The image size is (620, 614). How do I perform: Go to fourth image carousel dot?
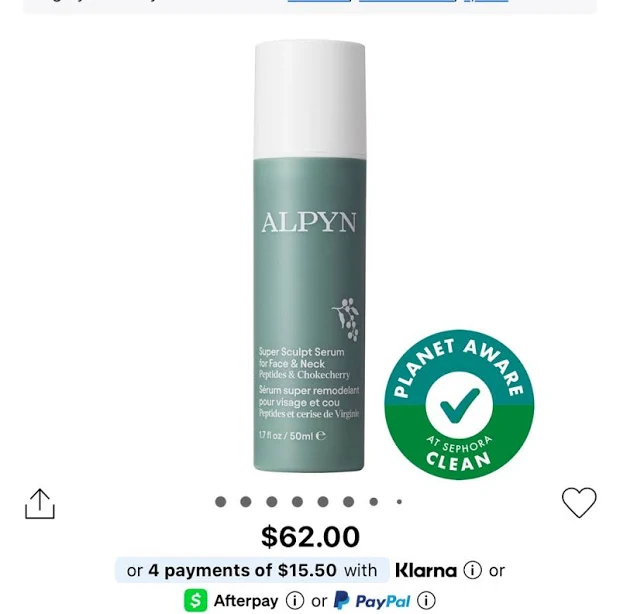(297, 502)
